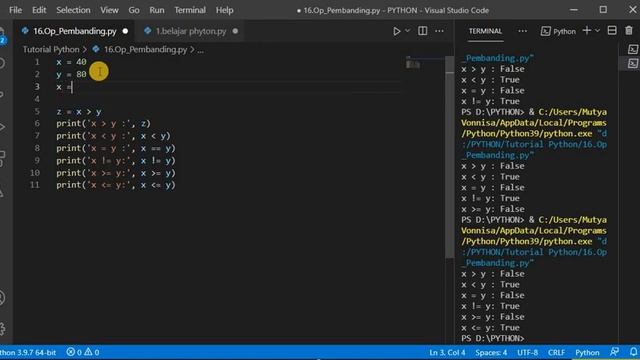Viewport: 640px width, 360px height.
Task: Click the editor minimap preview
Action: click(x=413, y=64)
